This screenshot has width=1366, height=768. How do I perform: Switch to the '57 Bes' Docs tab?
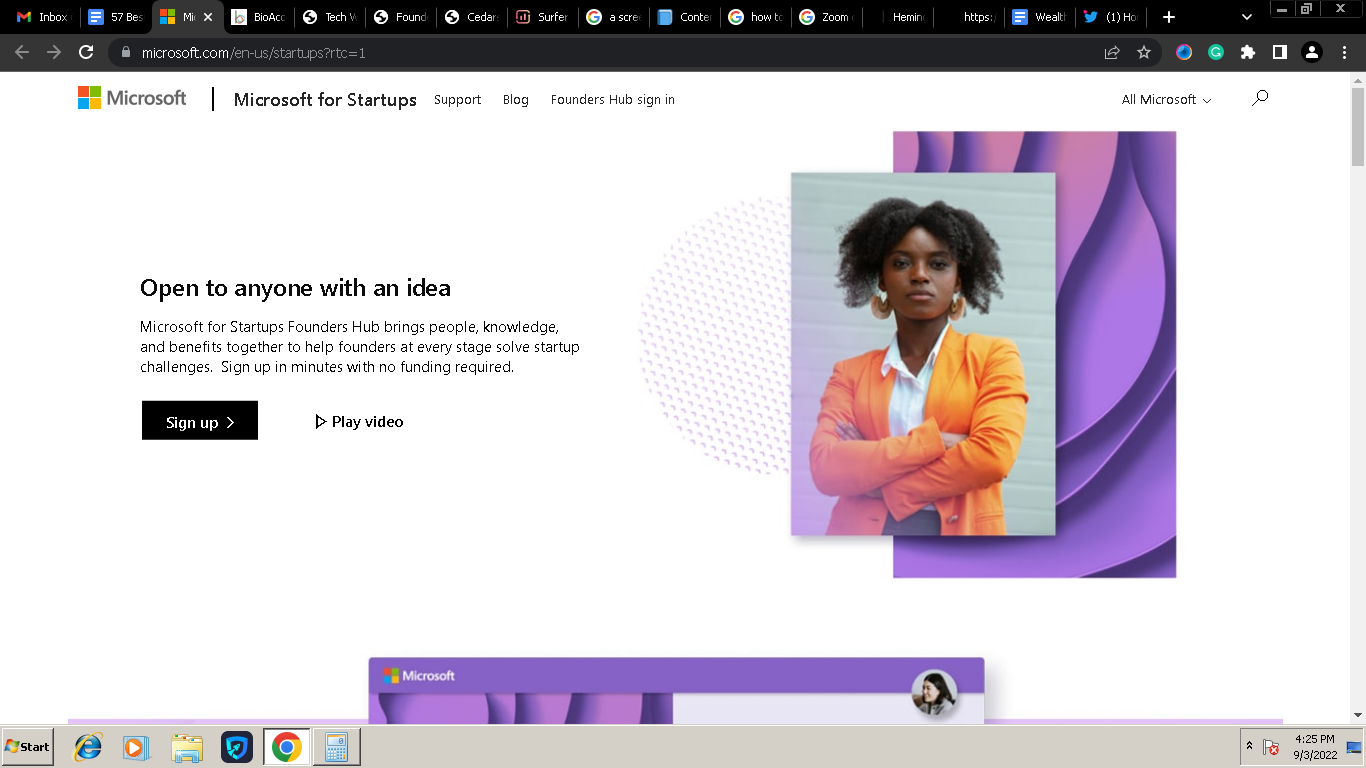point(116,17)
